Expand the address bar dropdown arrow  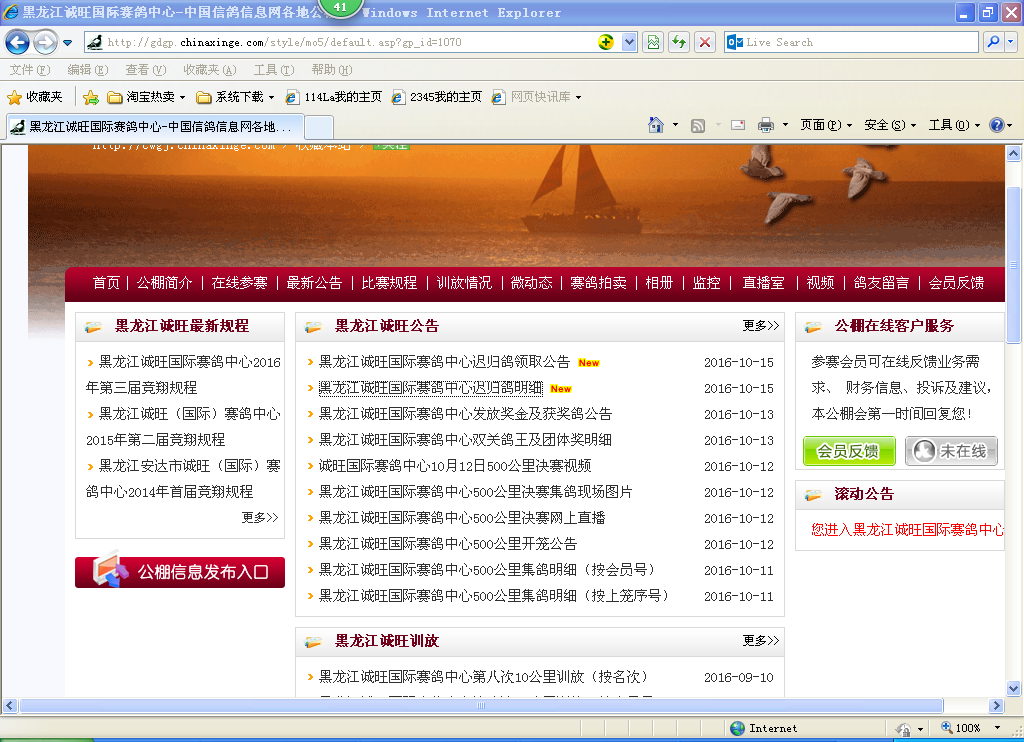click(629, 42)
